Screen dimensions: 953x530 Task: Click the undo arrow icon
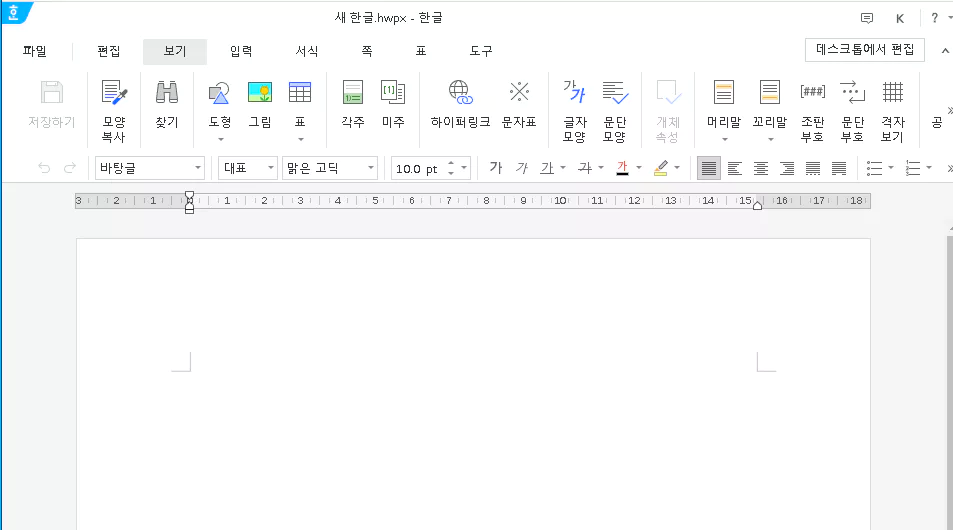(44, 168)
